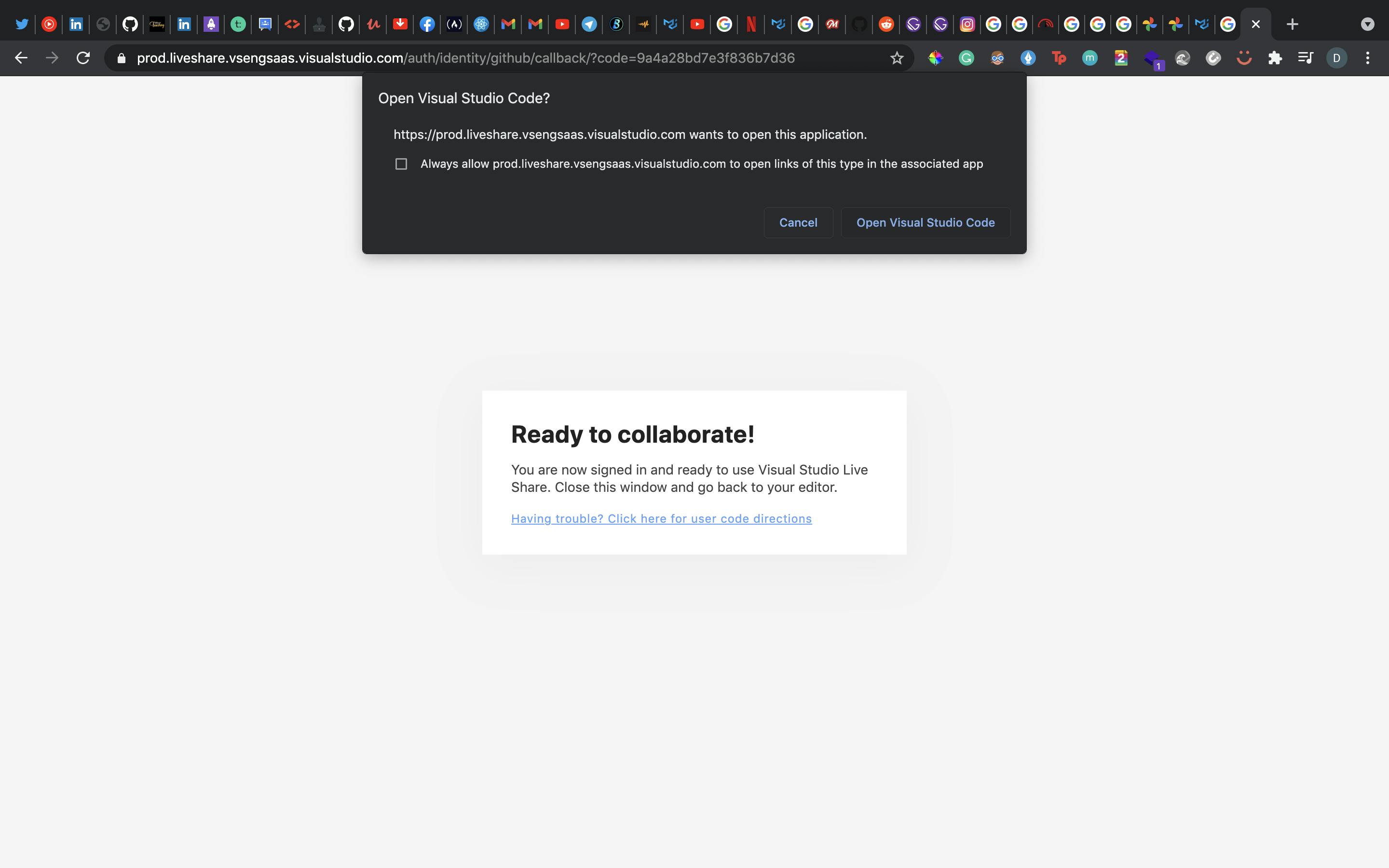Open the green 't' circle tab
This screenshot has width=1389, height=868.
238,24
